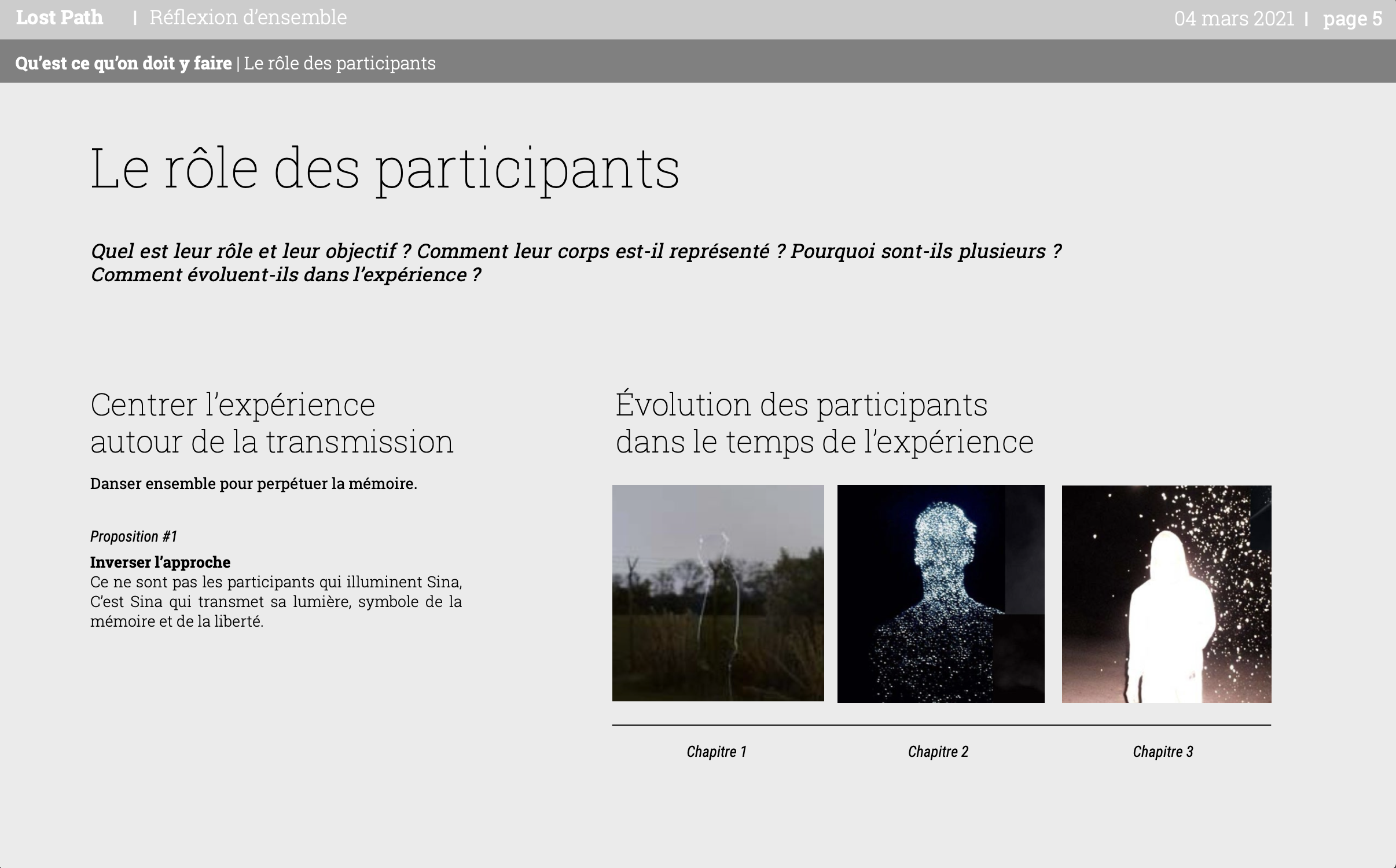1396x868 pixels.
Task: Click the Chapitre 3 glowing figure image
Action: point(1166,594)
